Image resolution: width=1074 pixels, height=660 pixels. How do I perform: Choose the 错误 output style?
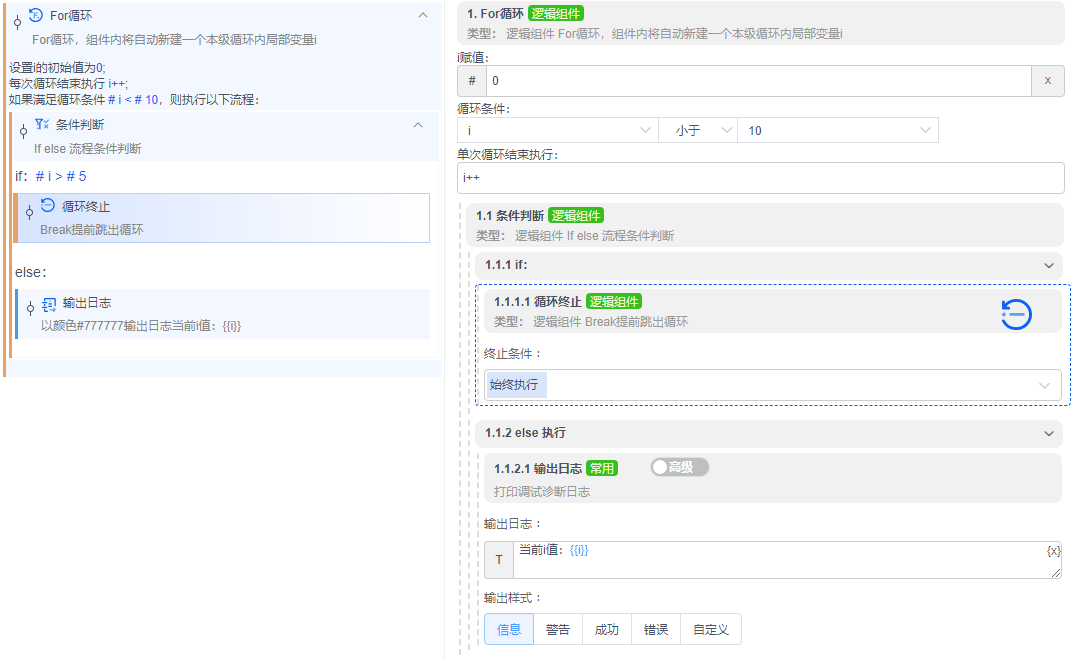click(656, 629)
